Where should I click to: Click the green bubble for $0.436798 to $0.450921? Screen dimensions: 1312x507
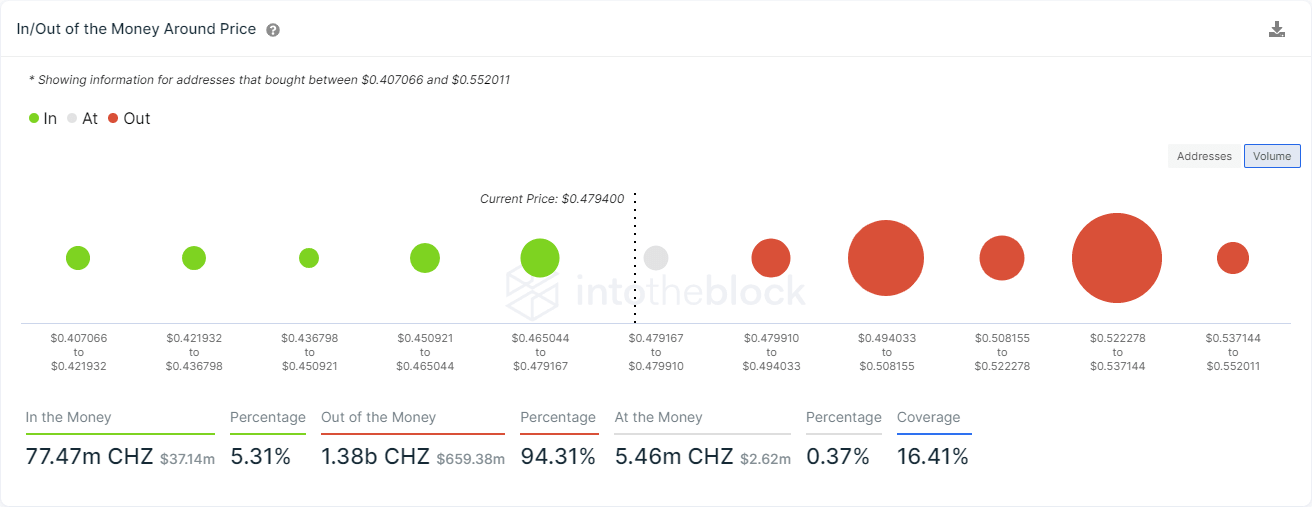click(309, 258)
